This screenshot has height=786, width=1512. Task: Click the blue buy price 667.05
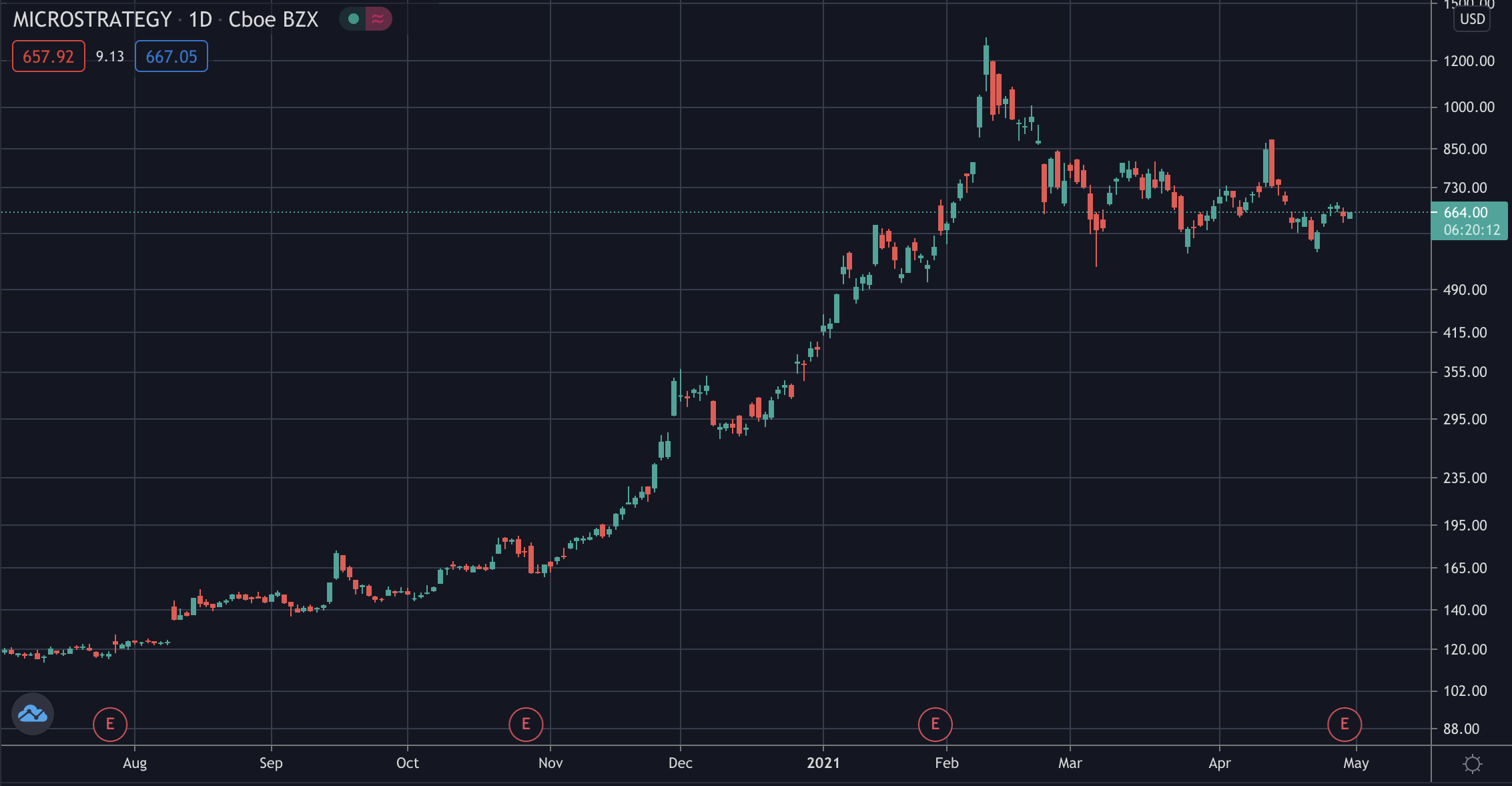click(x=171, y=57)
